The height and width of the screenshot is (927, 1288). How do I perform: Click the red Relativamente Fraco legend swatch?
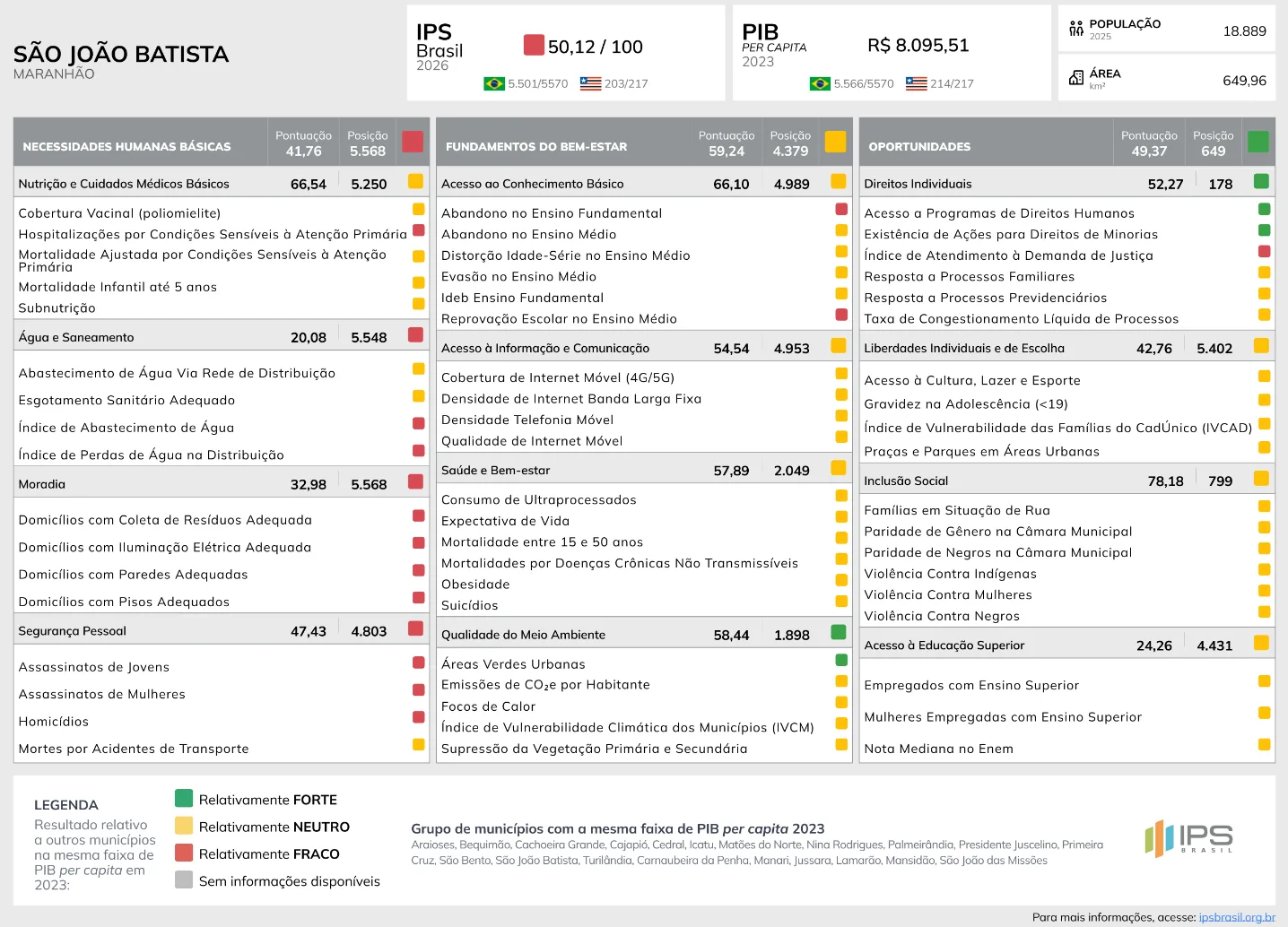click(x=184, y=852)
